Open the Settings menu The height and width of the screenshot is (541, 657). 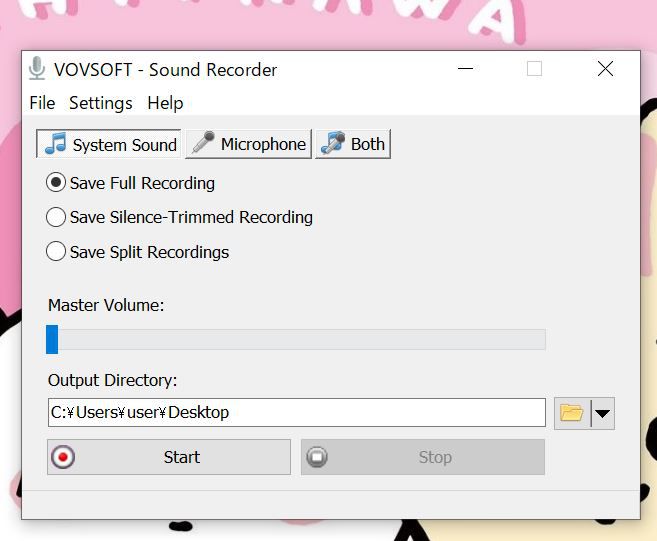[101, 103]
